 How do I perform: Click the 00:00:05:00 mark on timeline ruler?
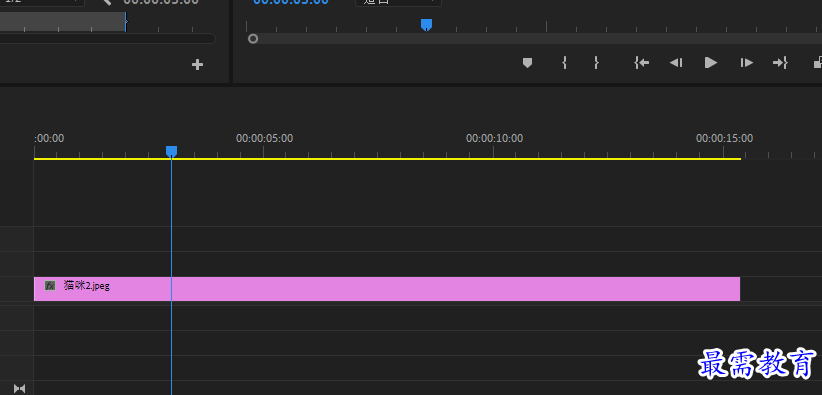(x=264, y=138)
